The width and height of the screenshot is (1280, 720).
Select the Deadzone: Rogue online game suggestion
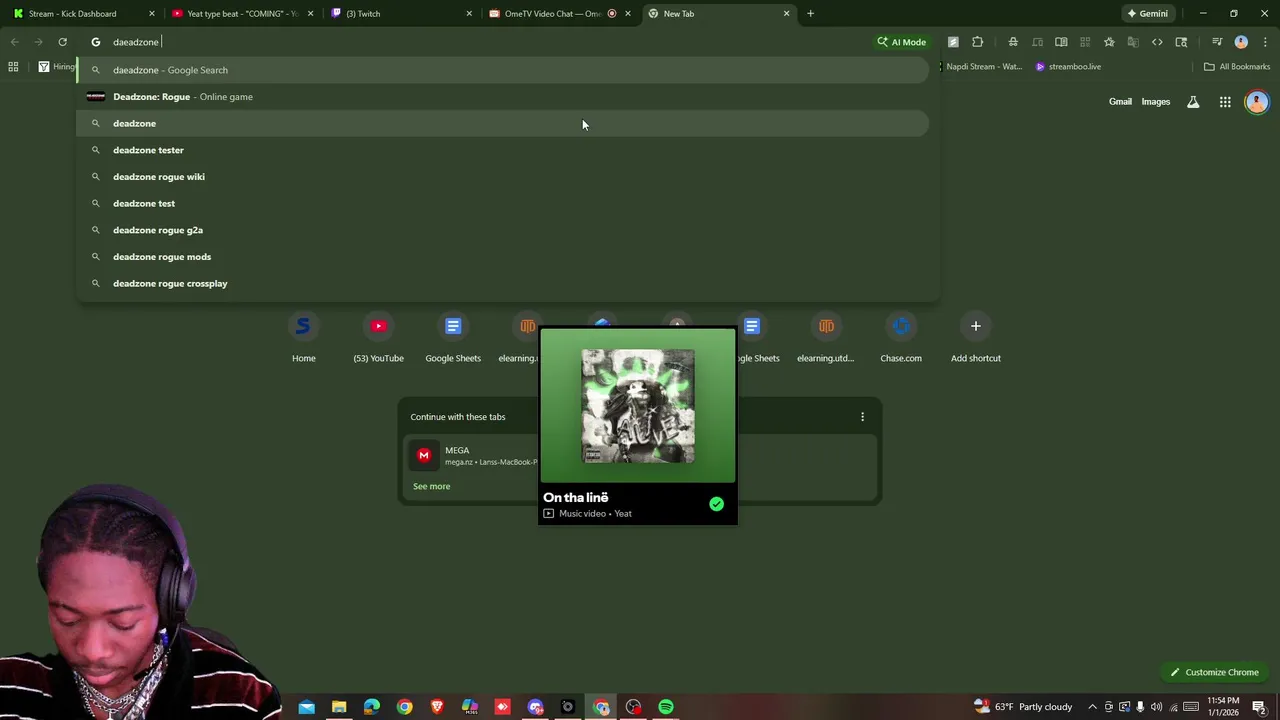(502, 97)
